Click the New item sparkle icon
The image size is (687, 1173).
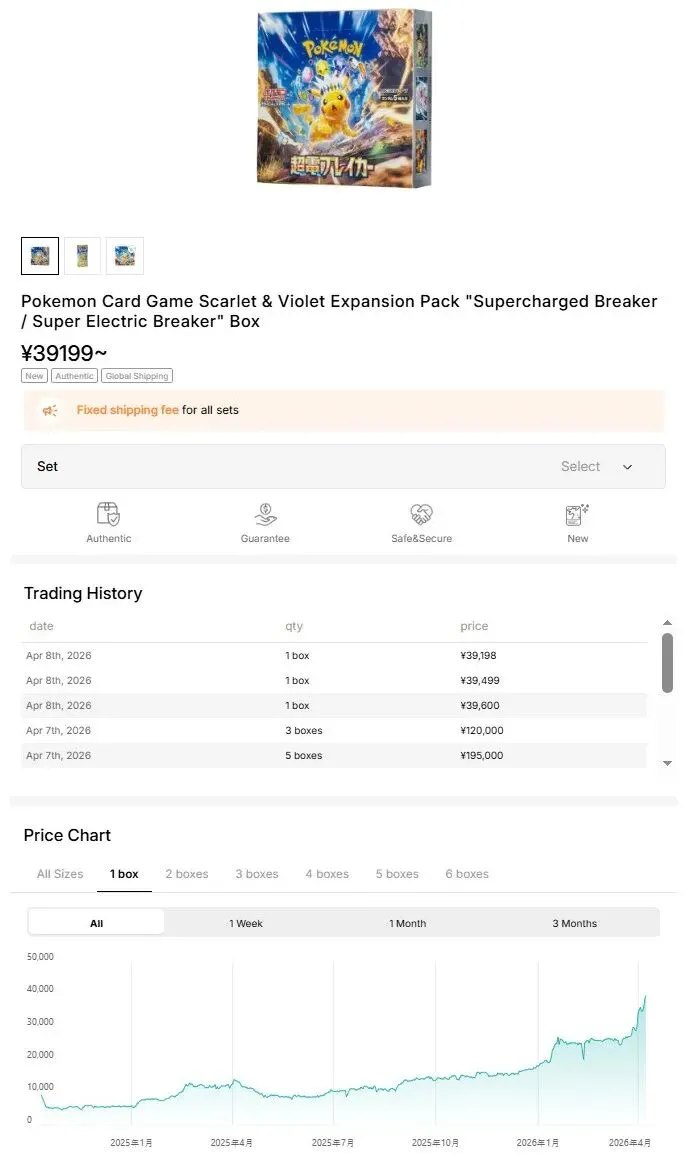577,514
